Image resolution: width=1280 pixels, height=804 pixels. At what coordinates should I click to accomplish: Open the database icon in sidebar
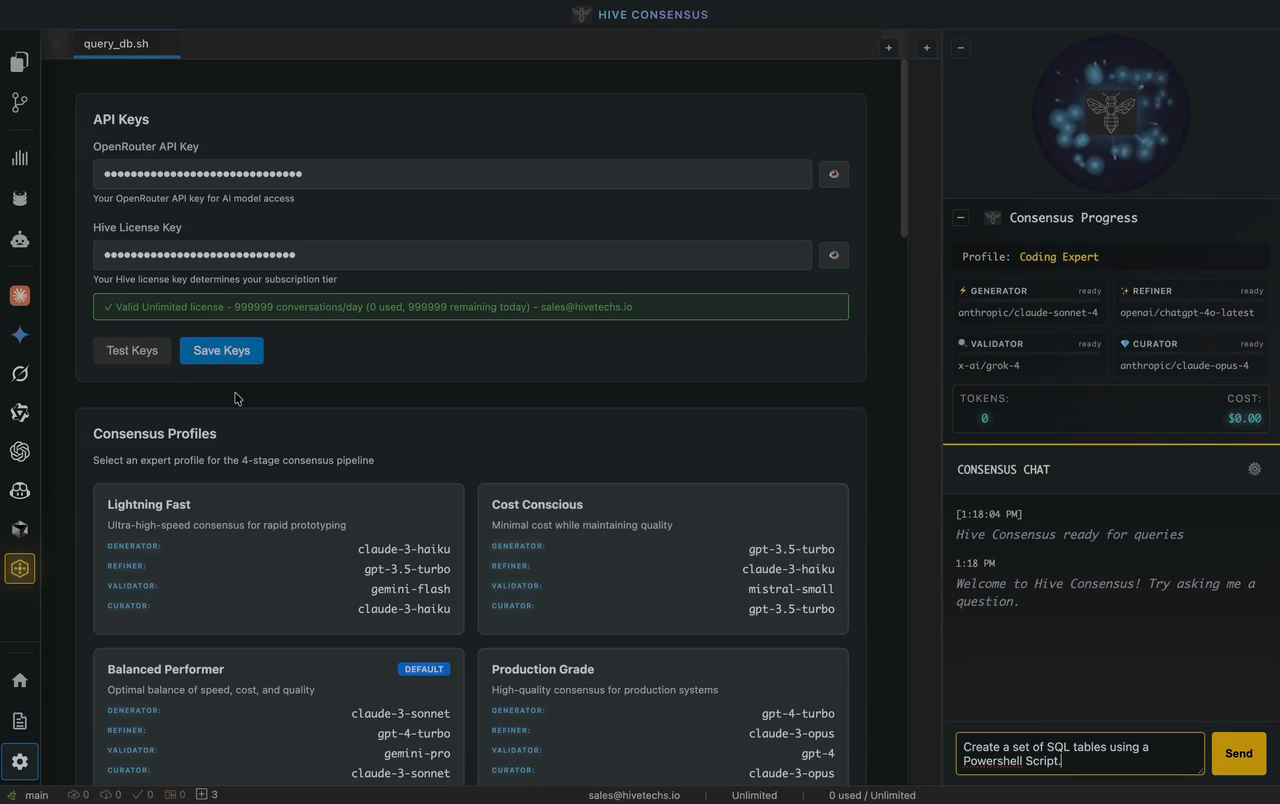click(19, 199)
